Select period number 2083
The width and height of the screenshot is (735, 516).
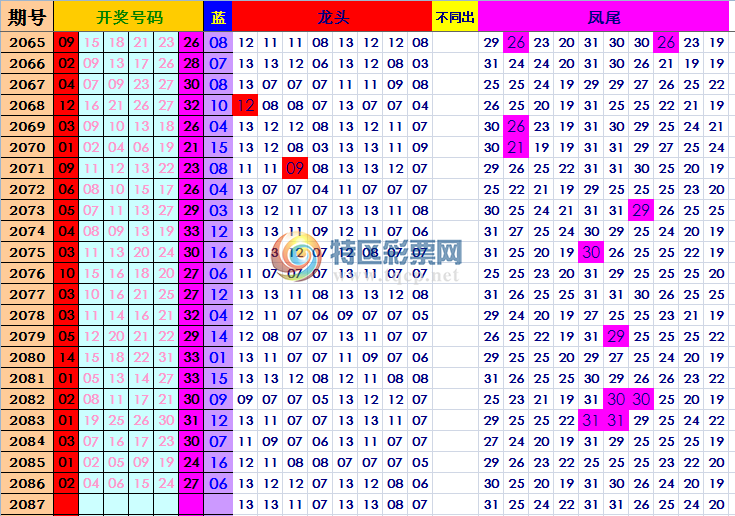point(27,420)
